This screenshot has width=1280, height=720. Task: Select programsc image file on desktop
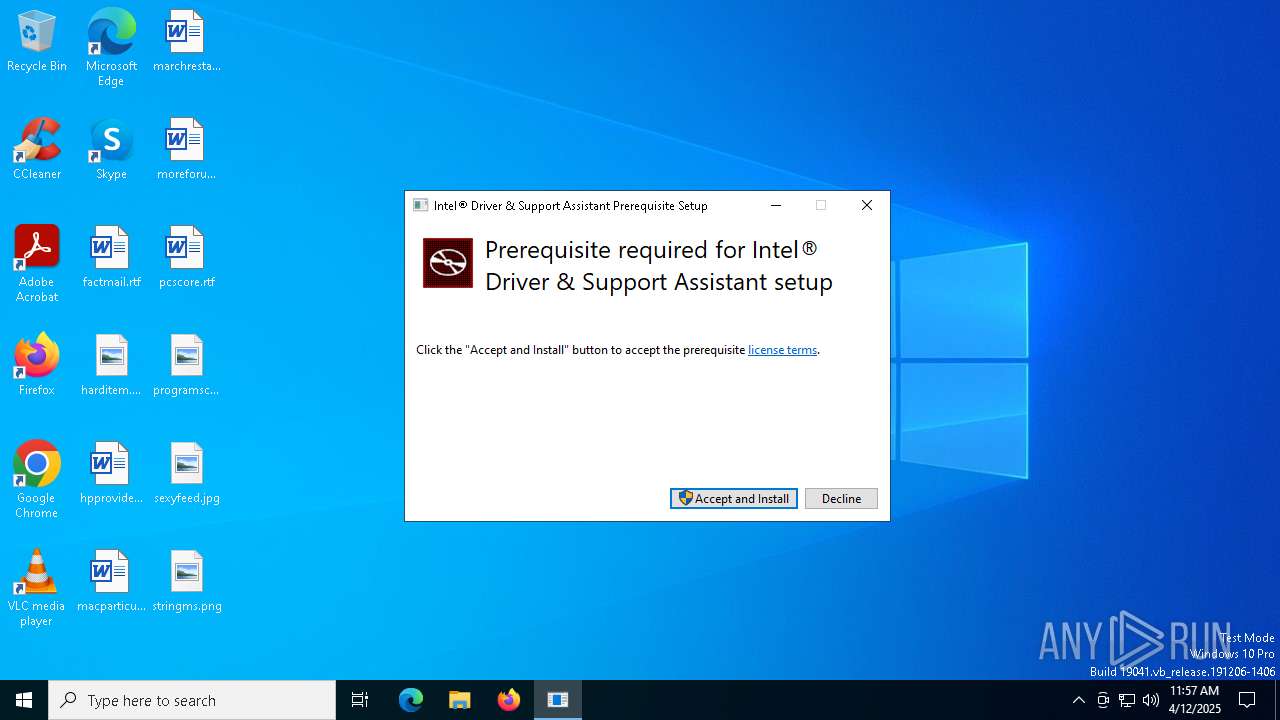click(x=187, y=365)
